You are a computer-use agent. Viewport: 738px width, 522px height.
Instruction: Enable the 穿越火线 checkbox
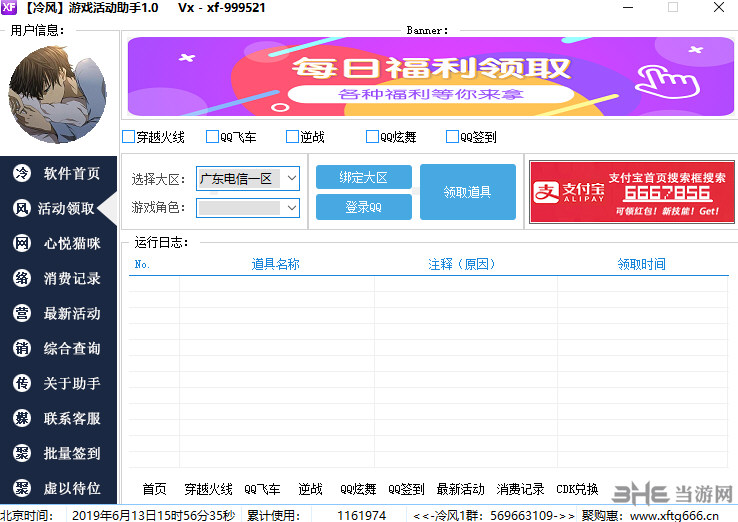point(128,137)
